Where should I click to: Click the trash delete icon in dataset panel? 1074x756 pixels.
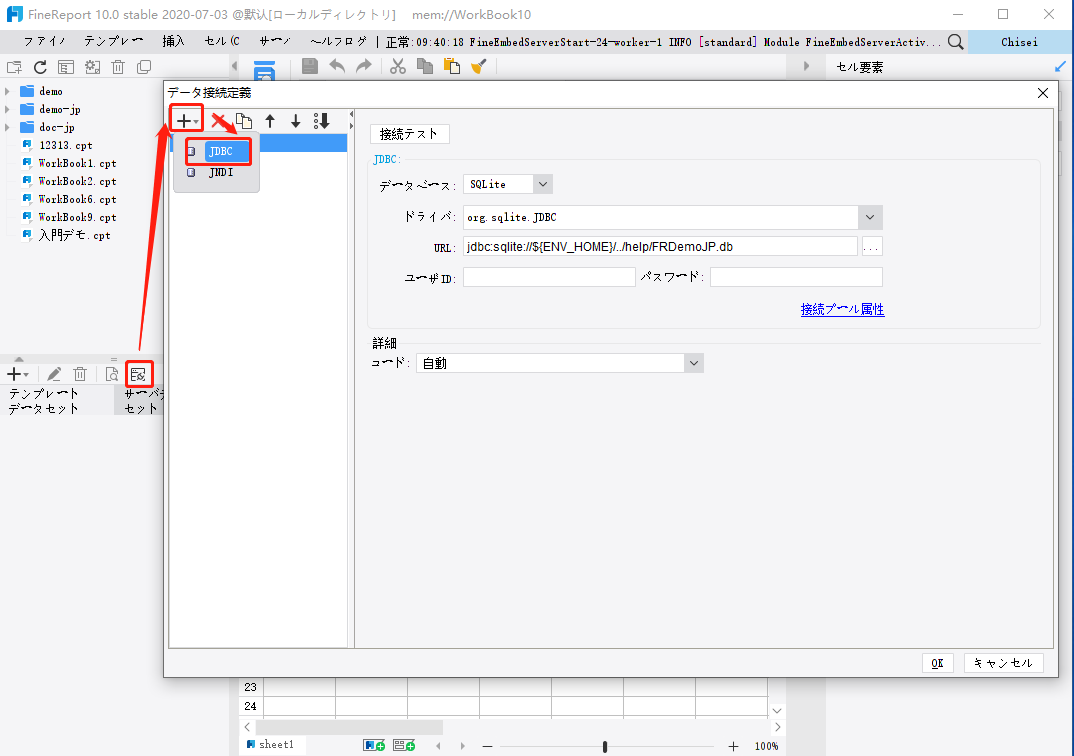[80, 373]
